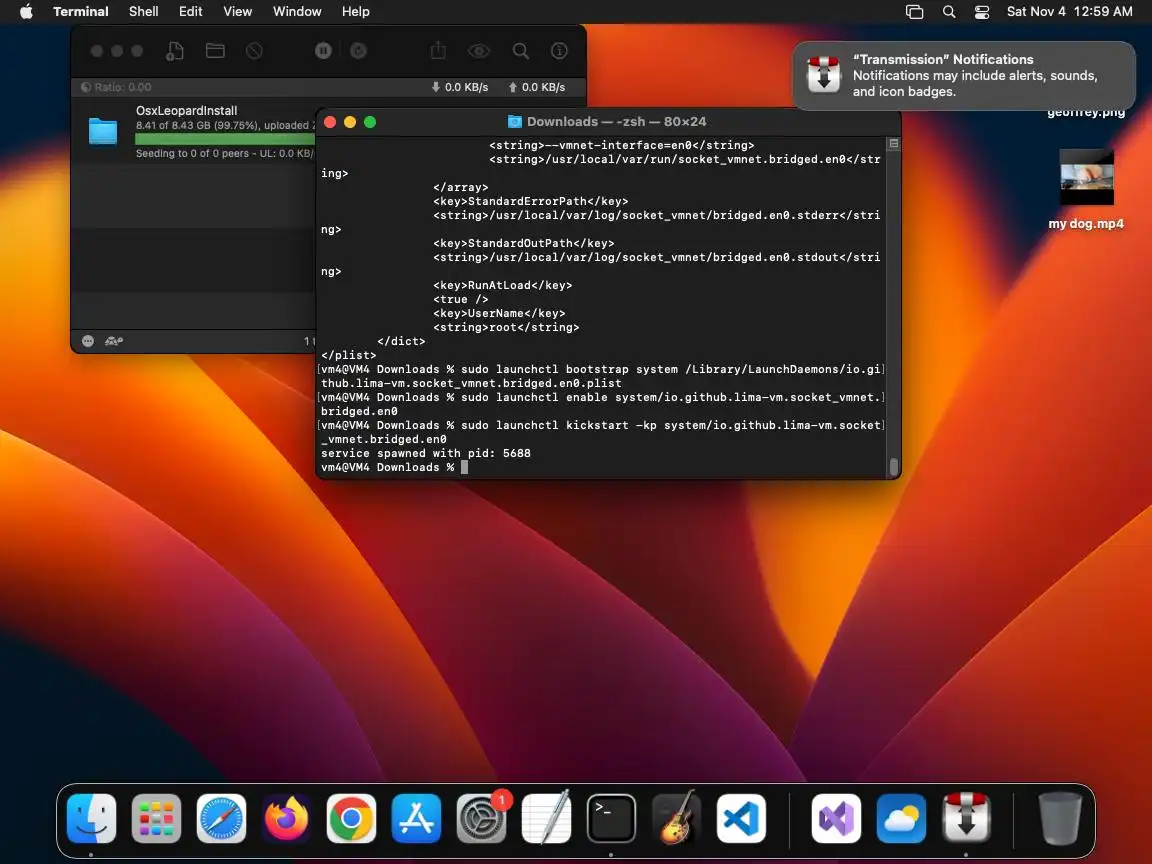The height and width of the screenshot is (864, 1152).
Task: Open the cloud weather app in Dock
Action: 901,818
